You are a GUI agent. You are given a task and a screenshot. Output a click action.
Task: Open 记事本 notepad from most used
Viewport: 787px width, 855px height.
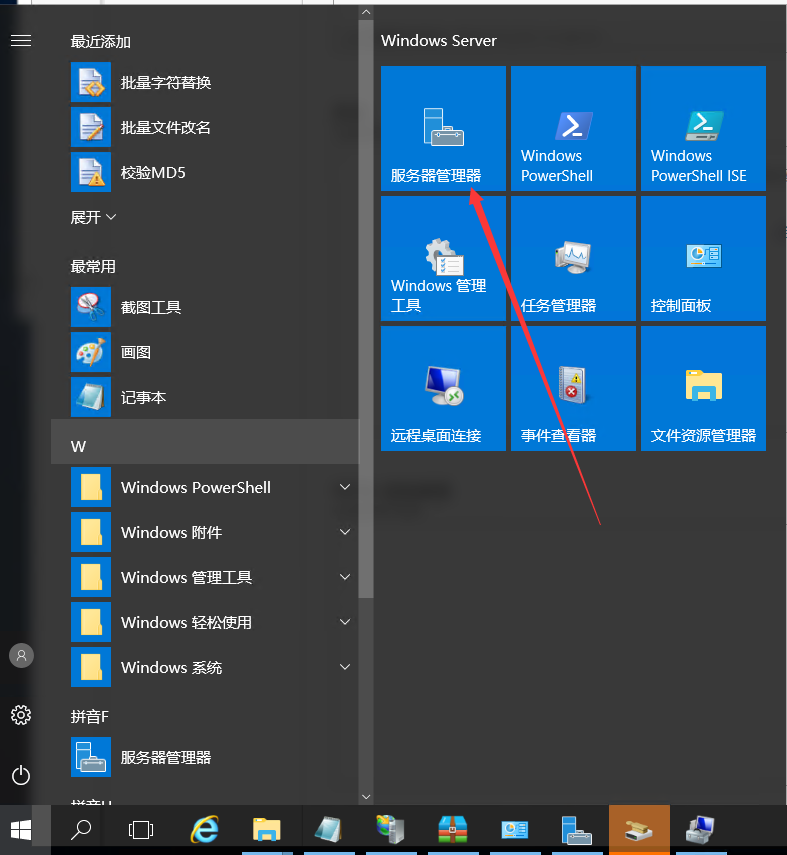(205, 397)
